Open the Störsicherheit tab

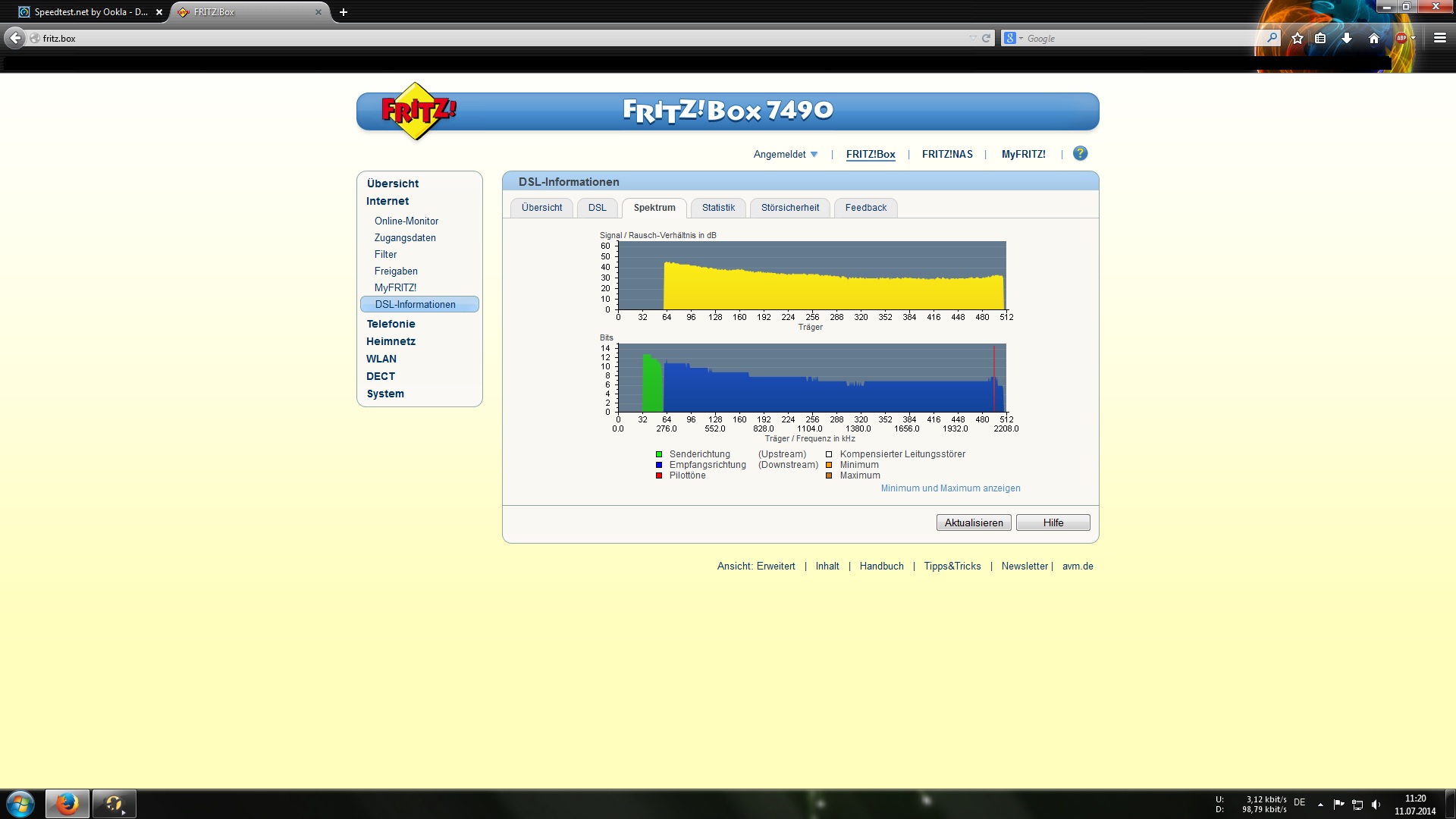click(789, 208)
